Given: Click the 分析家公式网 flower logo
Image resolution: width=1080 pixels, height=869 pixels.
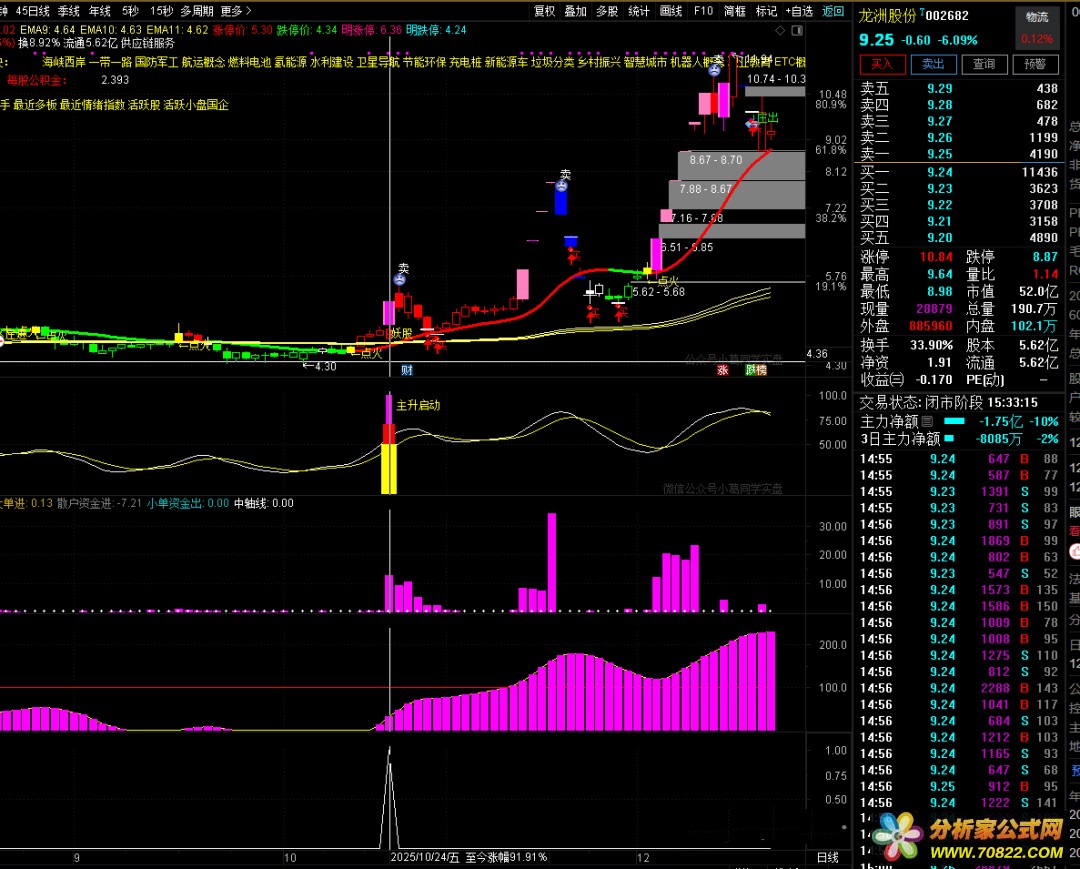Looking at the screenshot, I should tap(897, 834).
